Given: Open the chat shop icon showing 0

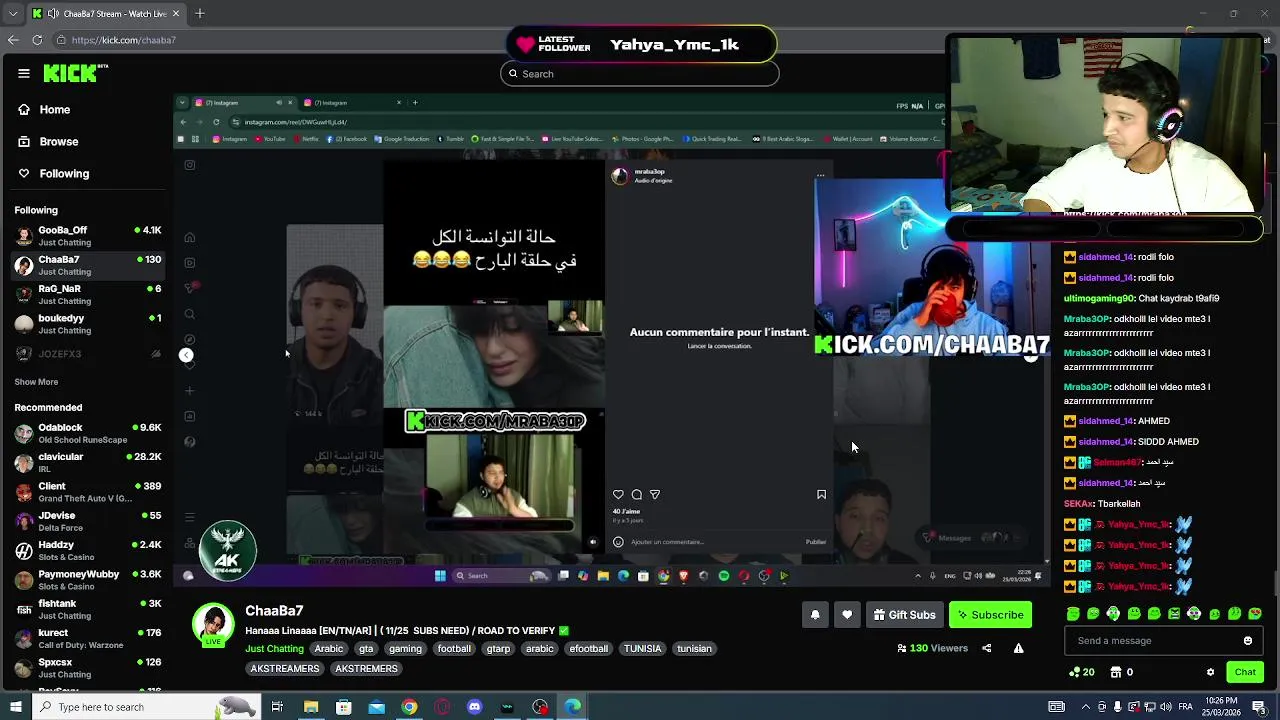Looking at the screenshot, I should coord(1122,672).
